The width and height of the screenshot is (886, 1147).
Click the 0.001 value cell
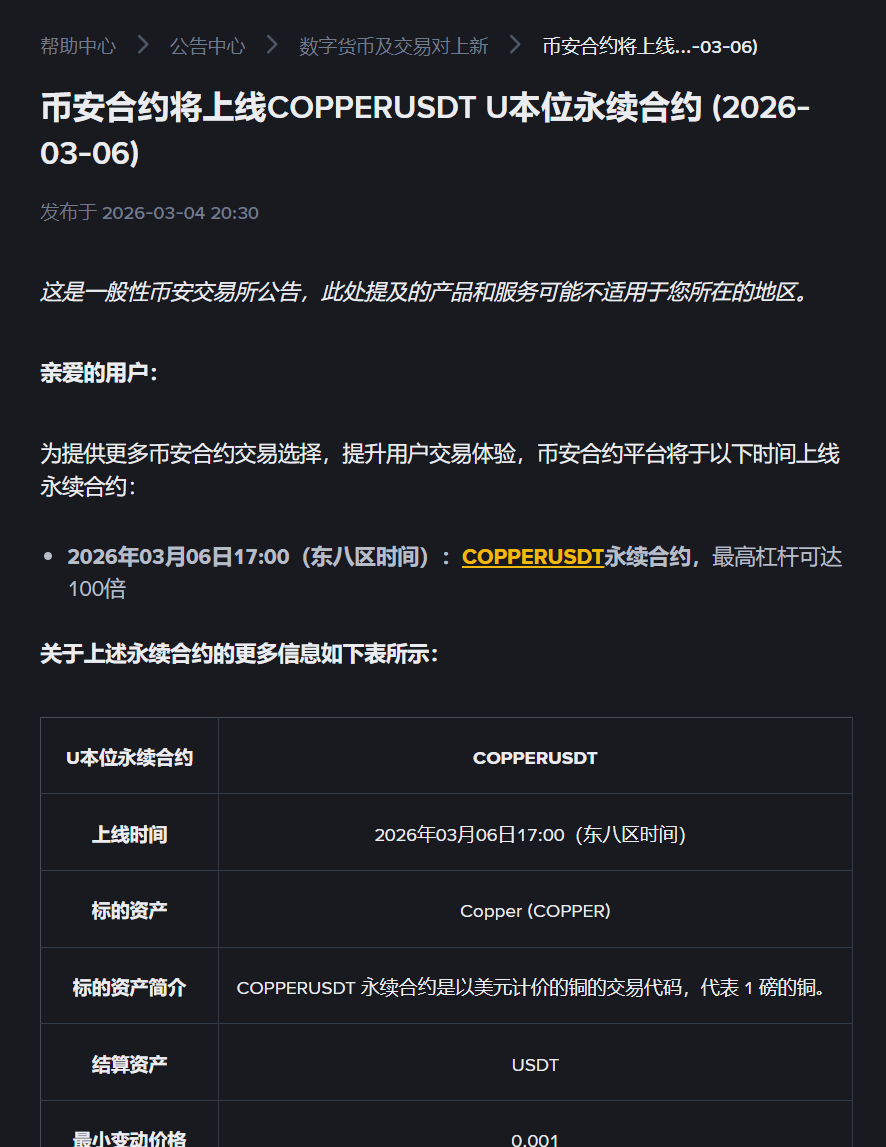(535, 1138)
